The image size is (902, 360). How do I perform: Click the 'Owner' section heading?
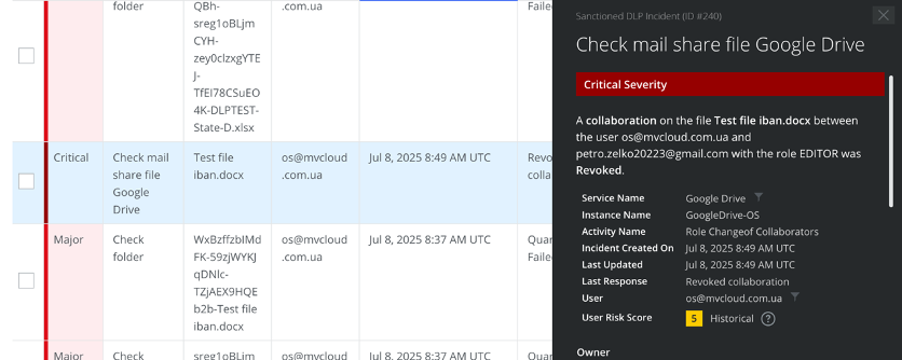click(x=593, y=352)
